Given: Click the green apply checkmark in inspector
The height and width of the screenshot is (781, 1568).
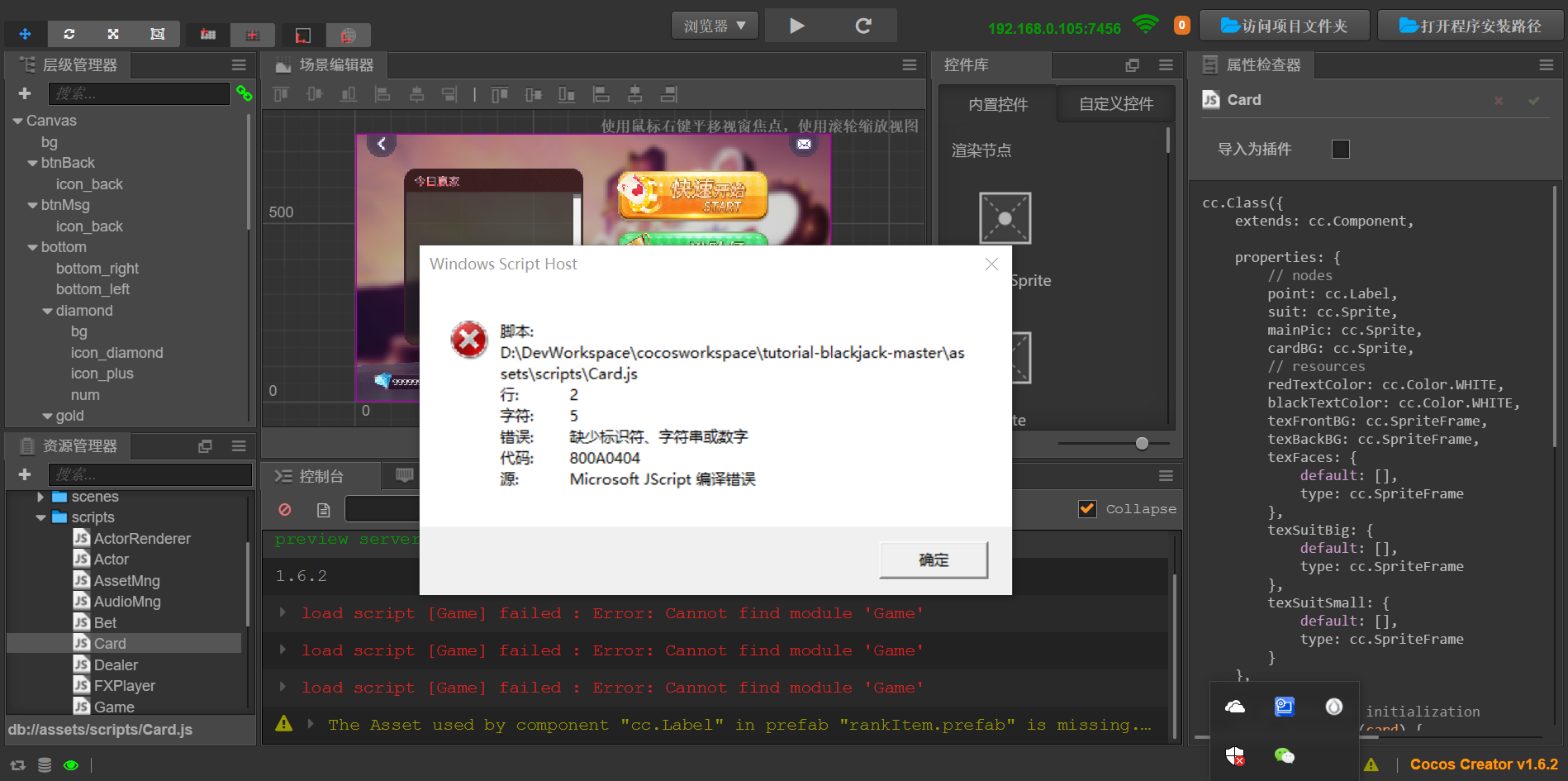Looking at the screenshot, I should 1534,101.
